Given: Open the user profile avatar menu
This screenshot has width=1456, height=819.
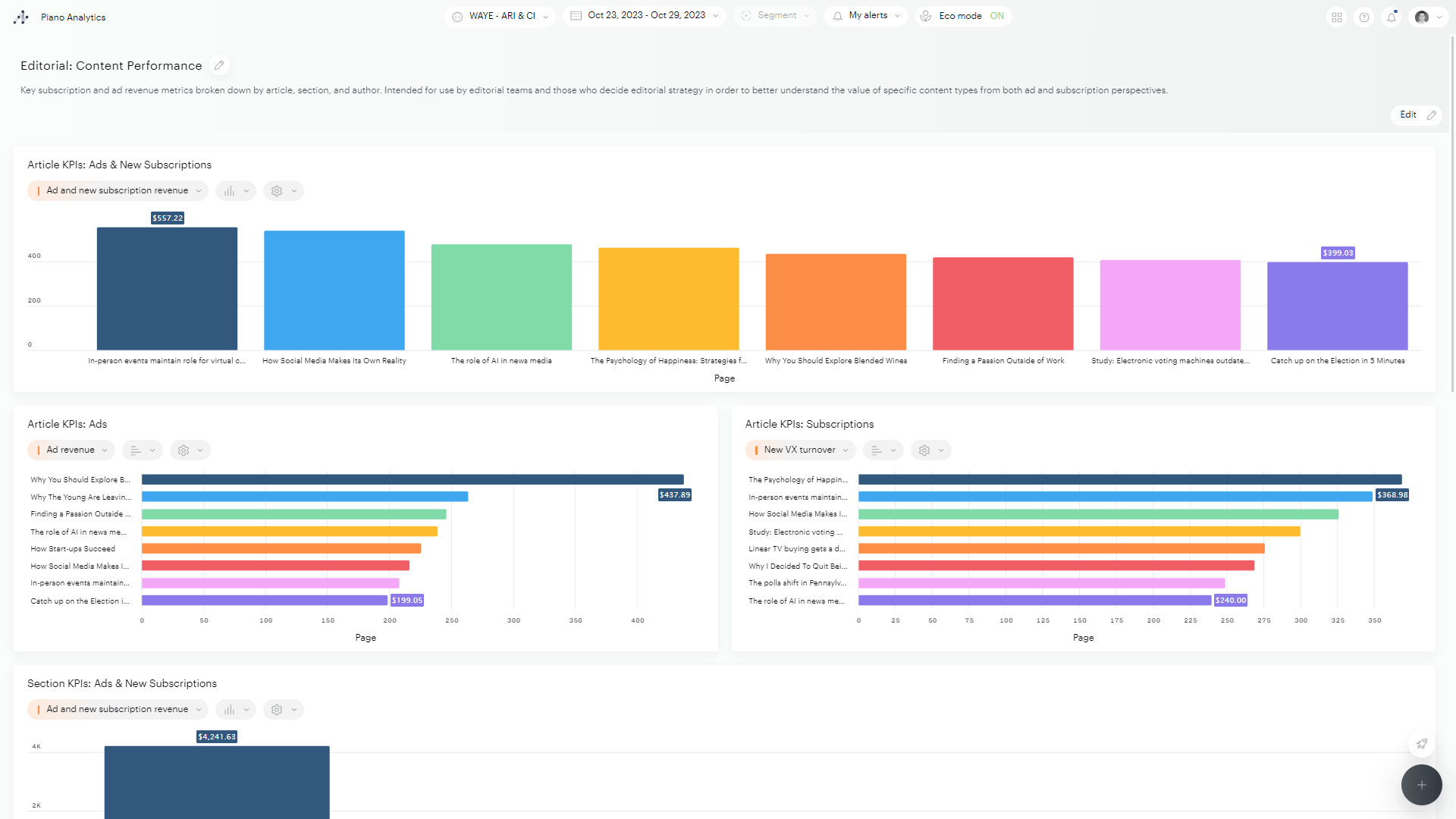Looking at the screenshot, I should click(x=1428, y=17).
